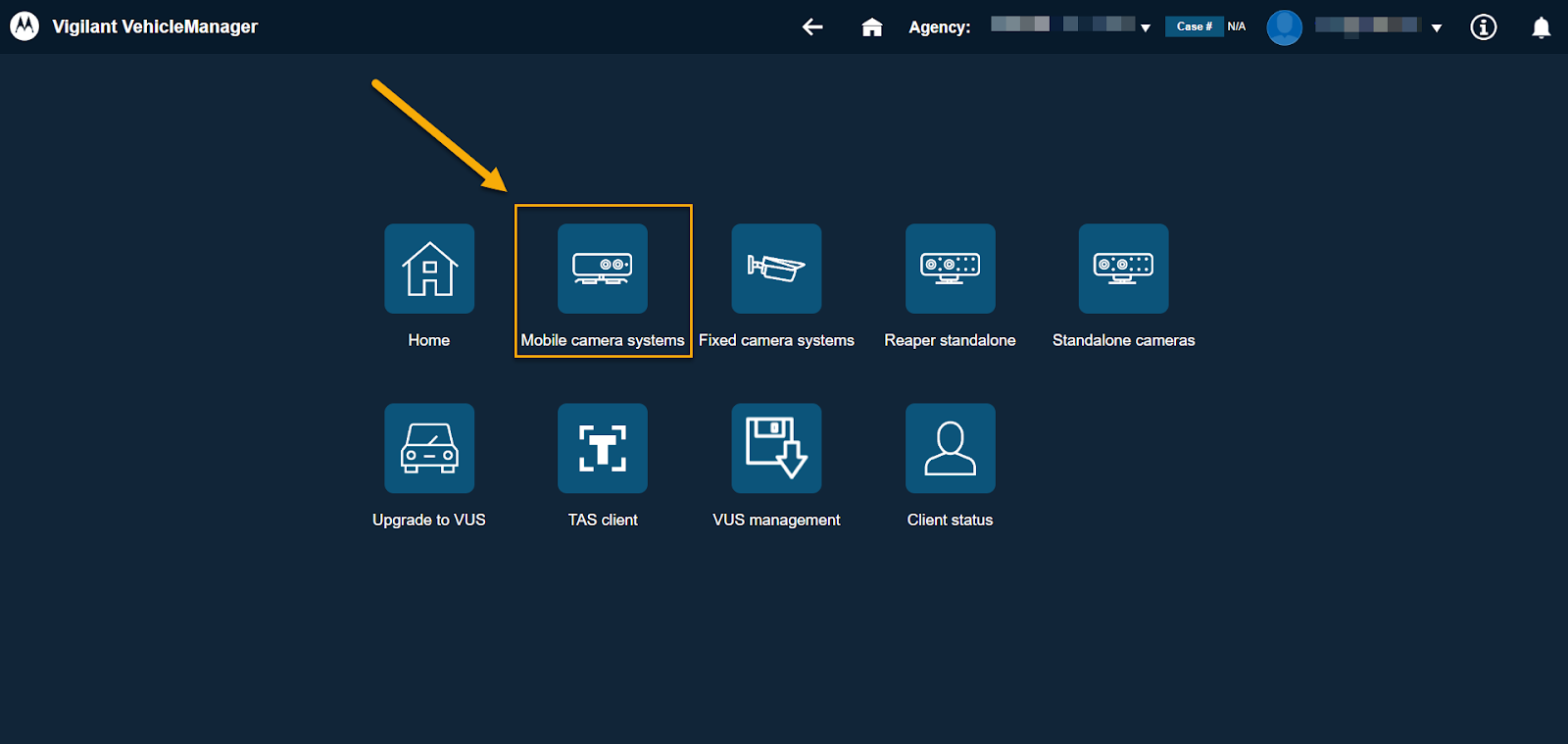
Task: Expand the Agency dropdown arrow
Action: (1146, 28)
